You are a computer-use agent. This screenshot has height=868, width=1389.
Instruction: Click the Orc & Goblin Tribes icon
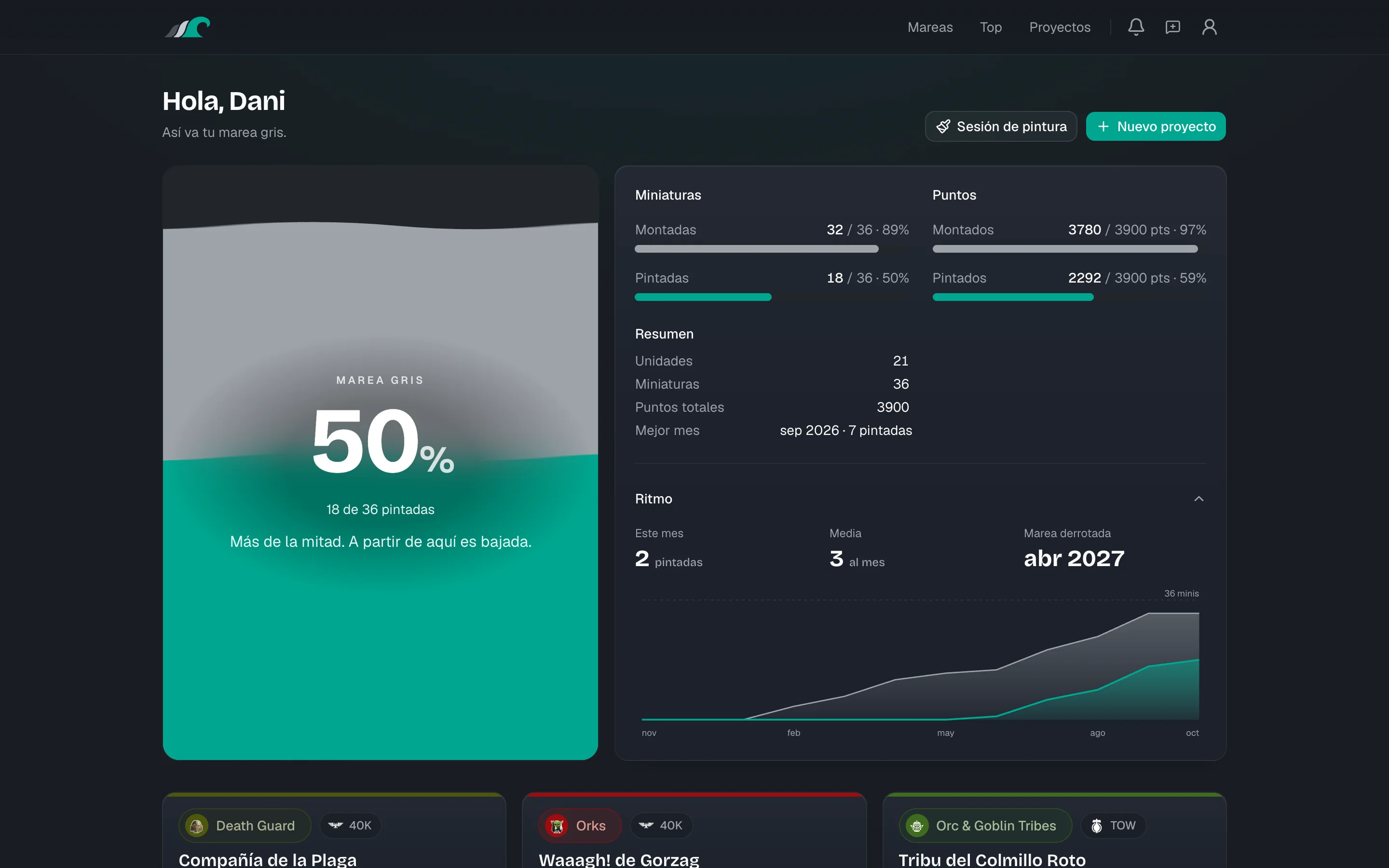(917, 826)
